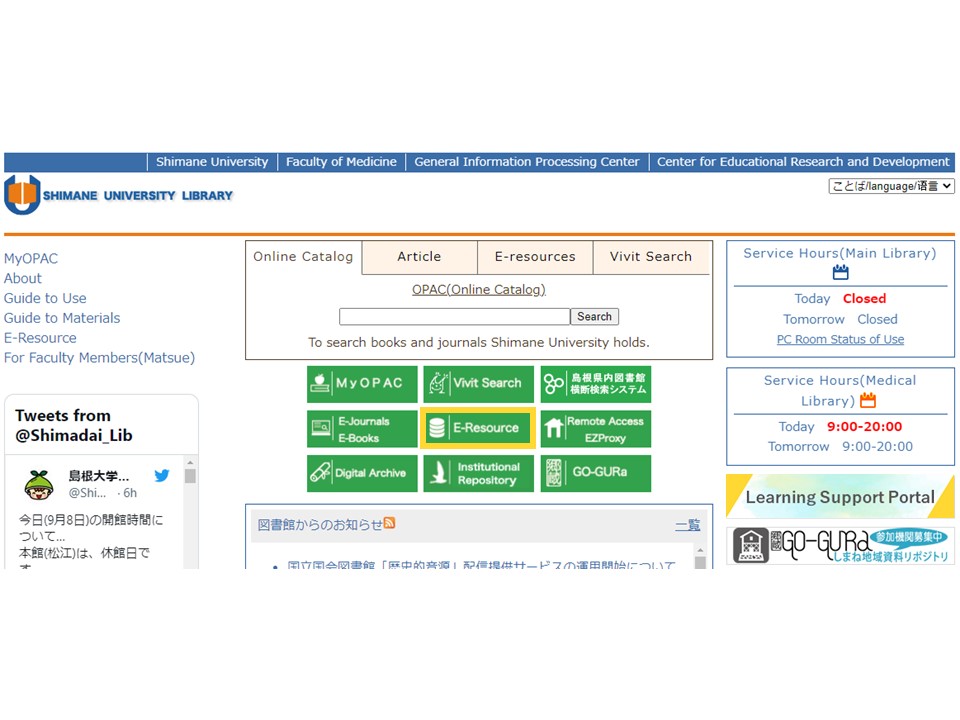The width and height of the screenshot is (960, 720).
Task: Open the Institutional Repository tile
Action: [478, 473]
